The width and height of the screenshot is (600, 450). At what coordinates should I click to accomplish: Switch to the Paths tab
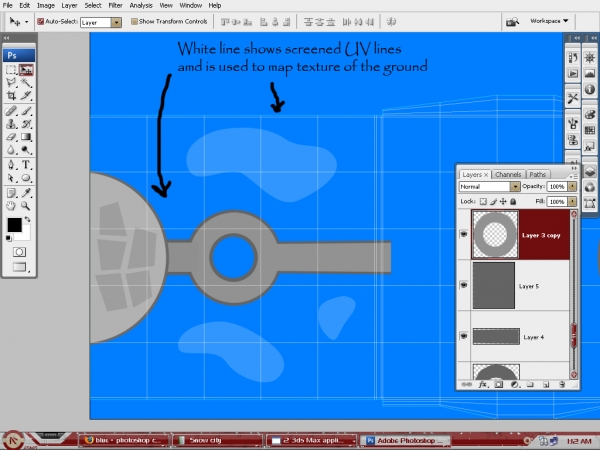tap(538, 174)
